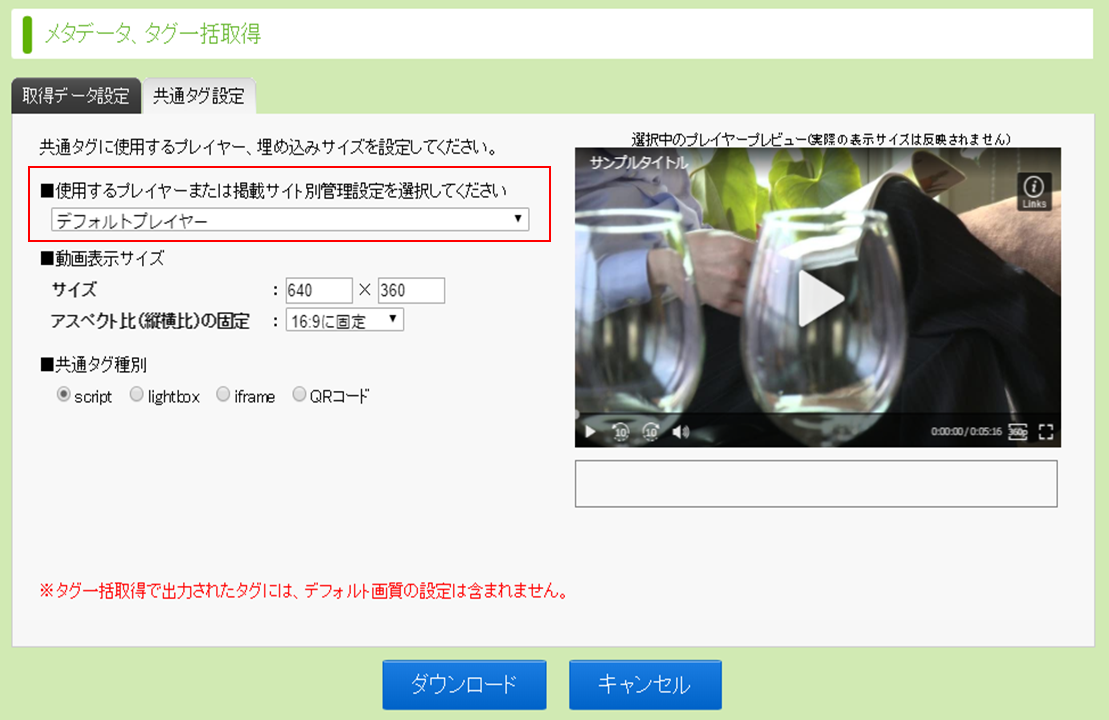Select the QRコード radio button
The width and height of the screenshot is (1109, 720).
tap(299, 395)
